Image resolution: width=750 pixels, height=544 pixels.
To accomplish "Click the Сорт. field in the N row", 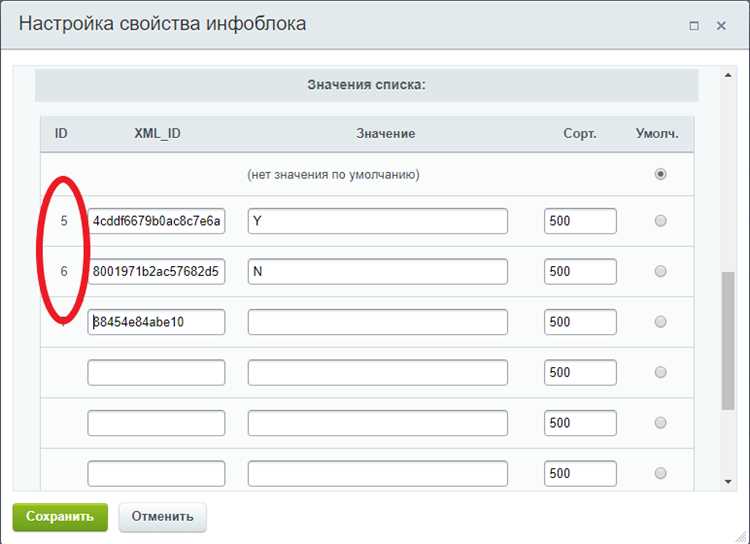I will 580,271.
